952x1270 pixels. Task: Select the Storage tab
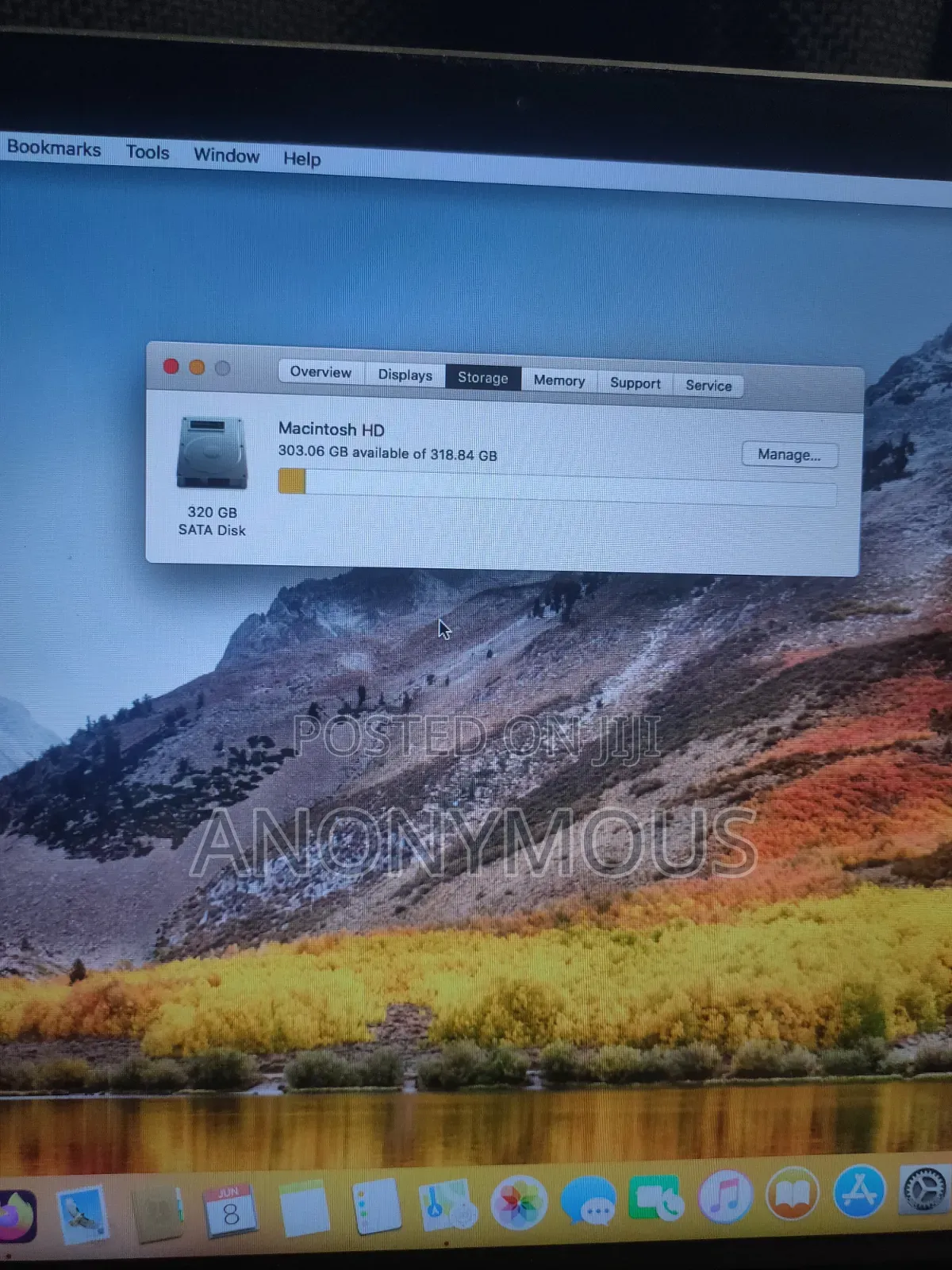click(483, 378)
